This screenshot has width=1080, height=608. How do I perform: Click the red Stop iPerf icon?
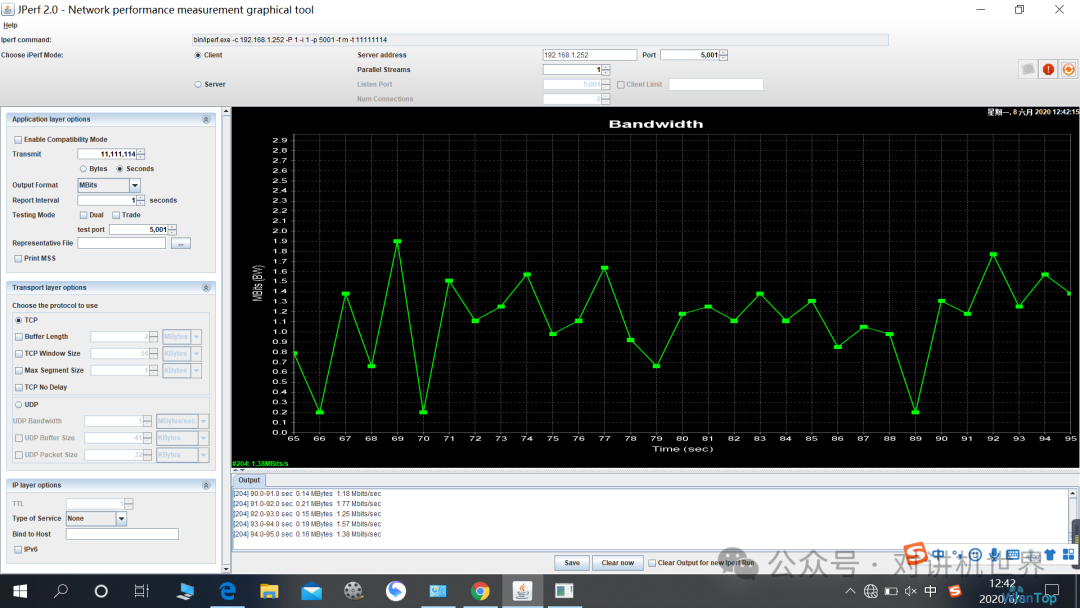1048,69
